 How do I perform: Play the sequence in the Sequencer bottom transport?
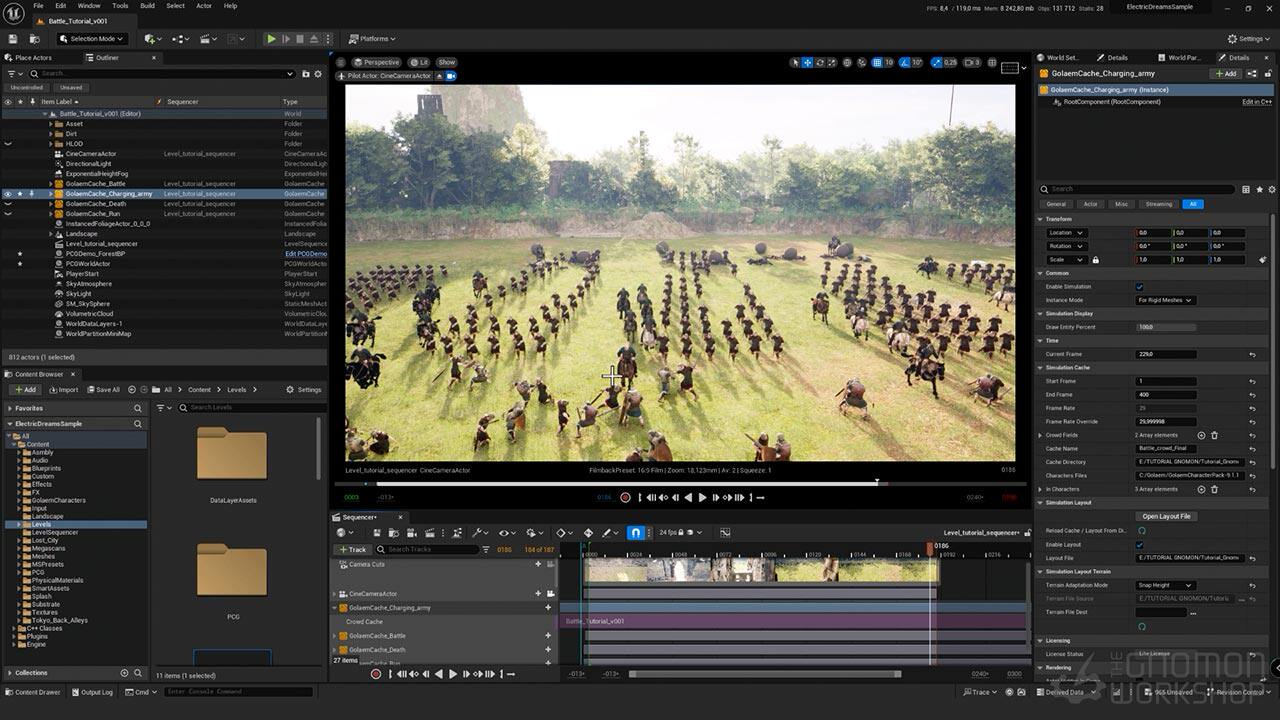click(452, 674)
